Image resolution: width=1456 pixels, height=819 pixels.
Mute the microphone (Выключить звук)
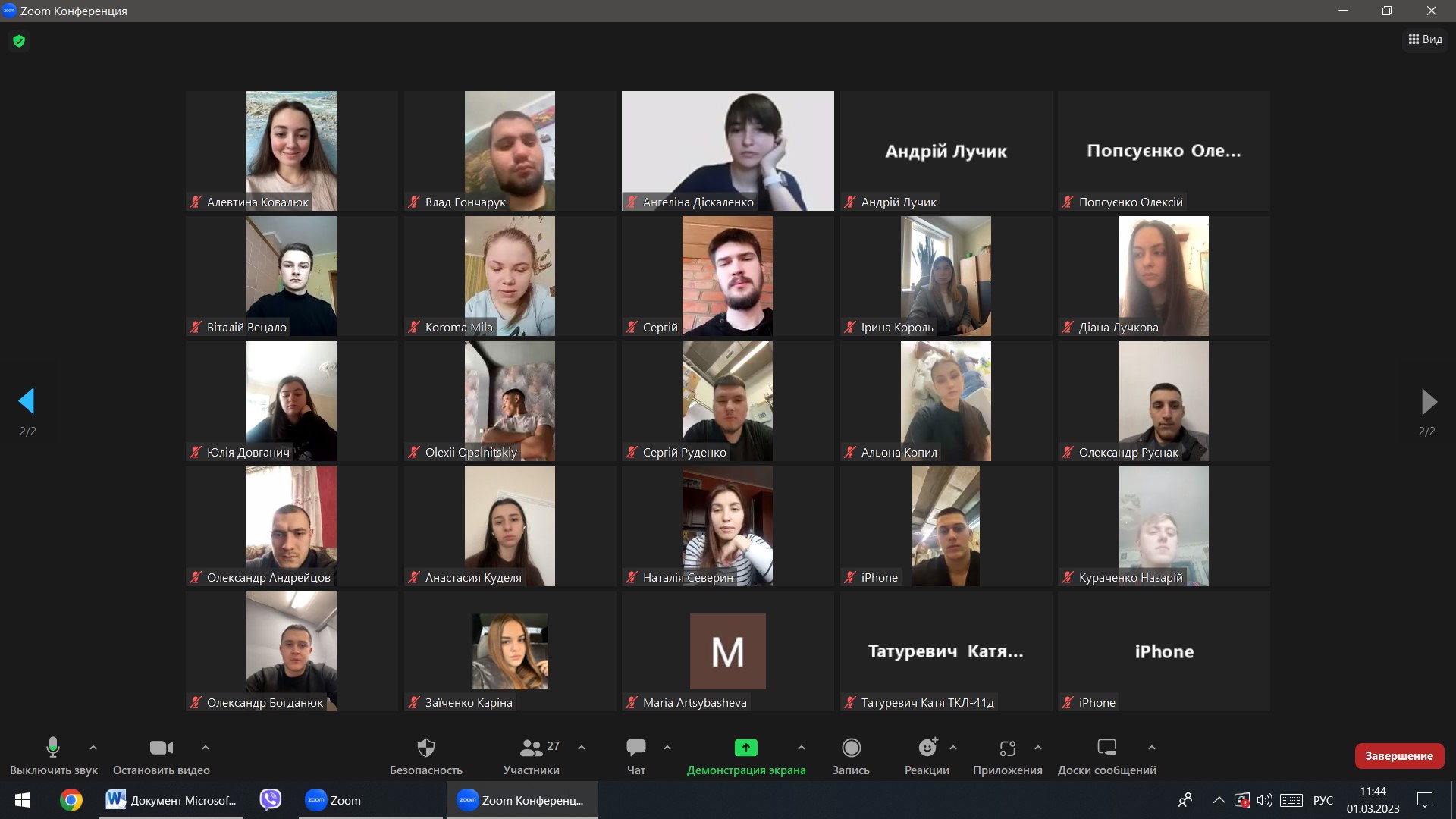pos(53,748)
